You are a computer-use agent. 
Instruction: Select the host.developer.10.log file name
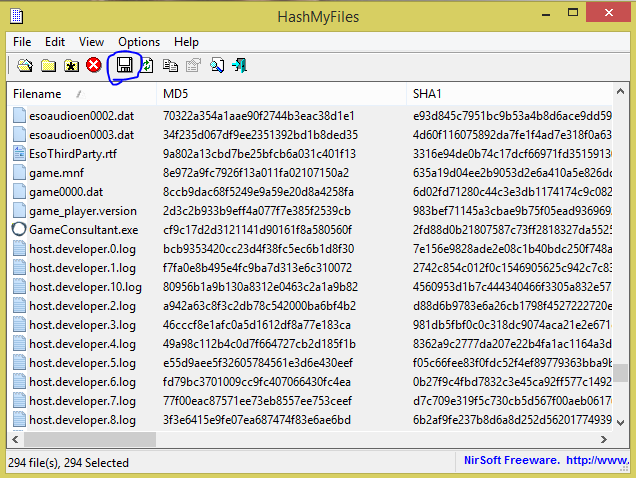click(86, 287)
